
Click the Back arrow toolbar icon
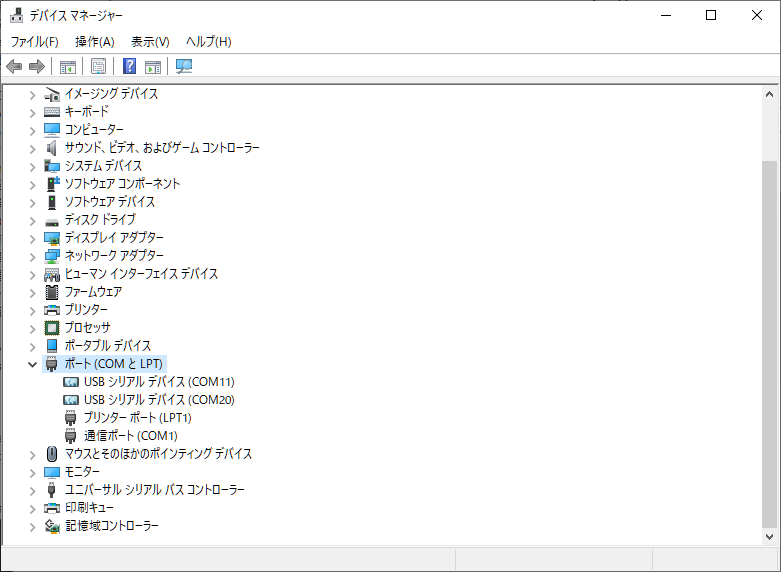point(14,67)
